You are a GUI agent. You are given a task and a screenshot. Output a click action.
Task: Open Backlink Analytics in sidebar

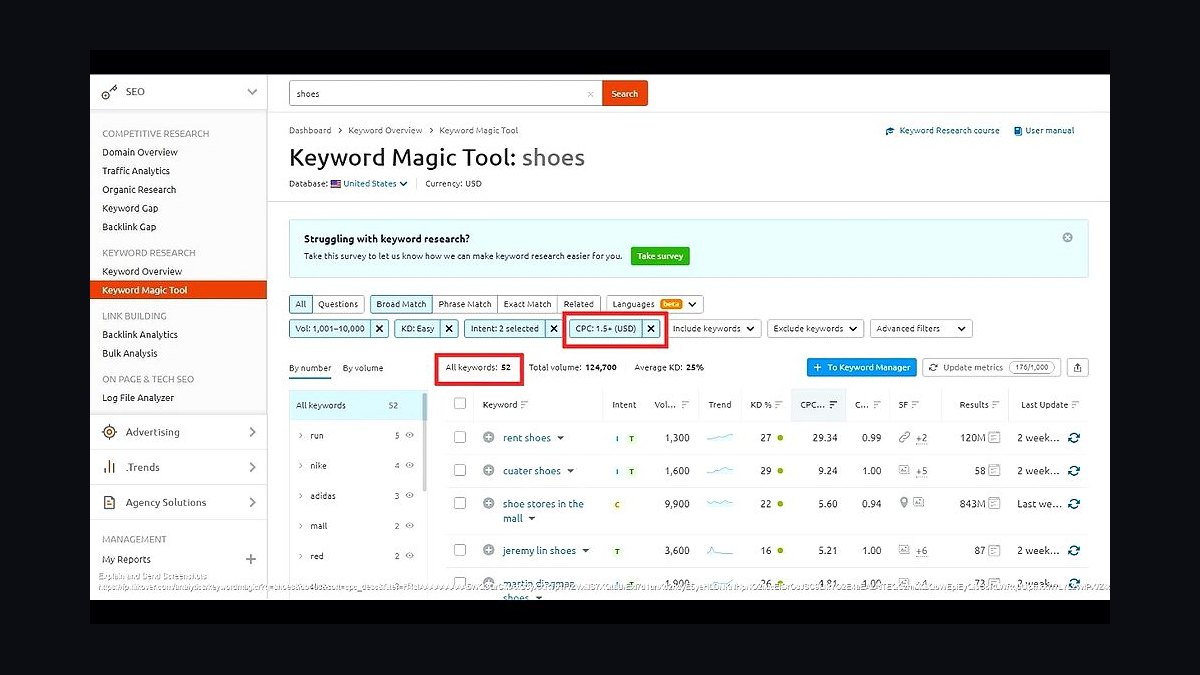point(140,335)
